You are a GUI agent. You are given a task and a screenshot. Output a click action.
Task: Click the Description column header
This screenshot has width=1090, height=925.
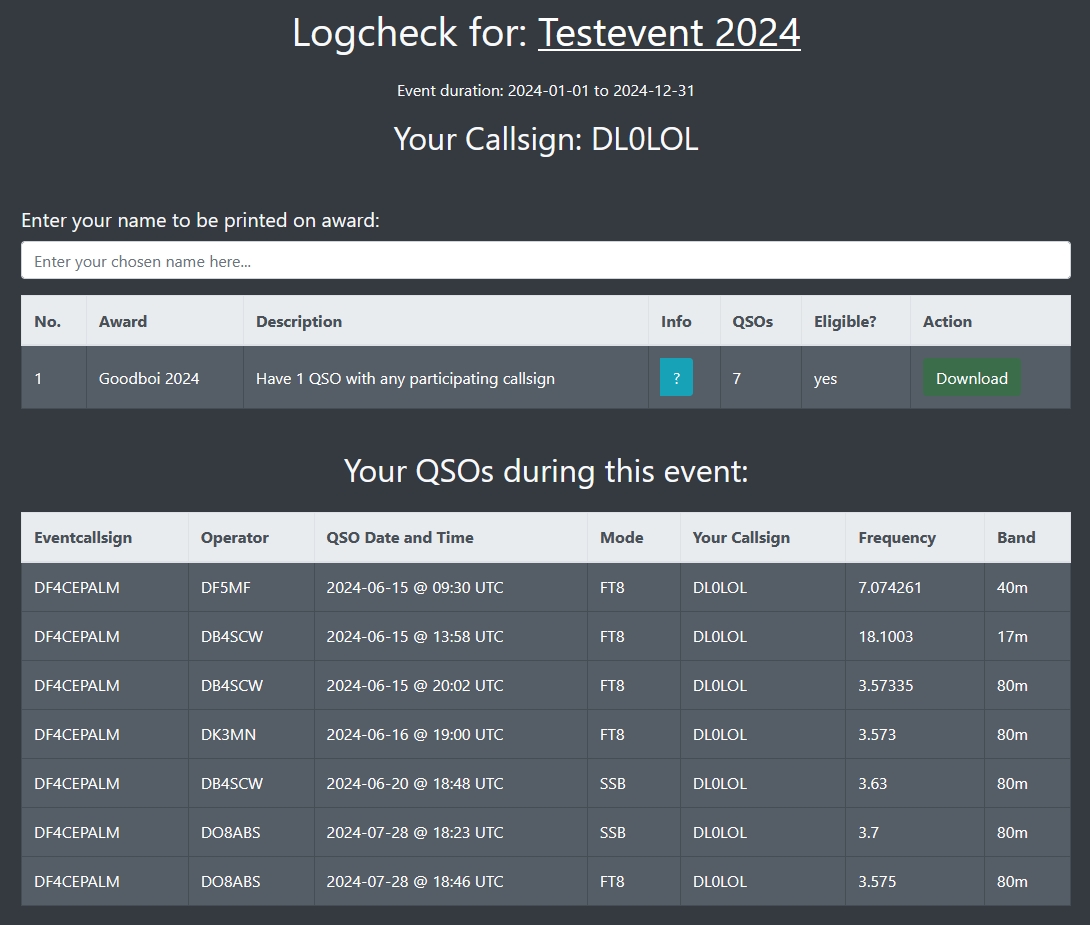(x=298, y=320)
